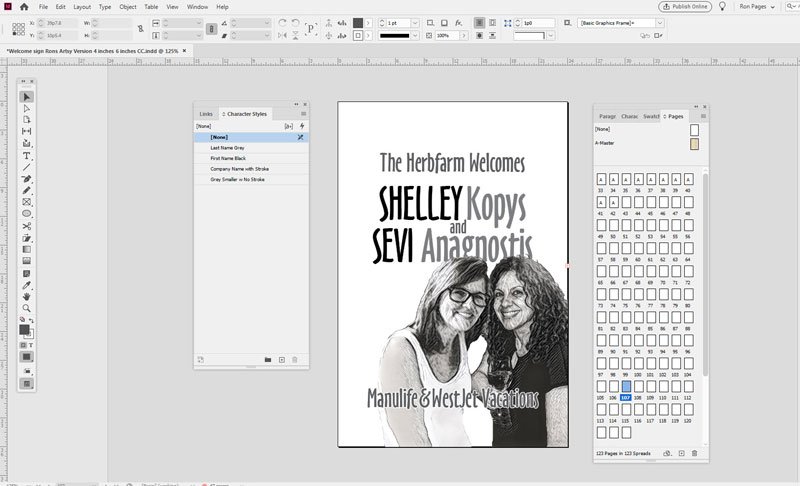Viewport: 800px width, 486px height.
Task: Select the Type tool
Action: point(27,156)
